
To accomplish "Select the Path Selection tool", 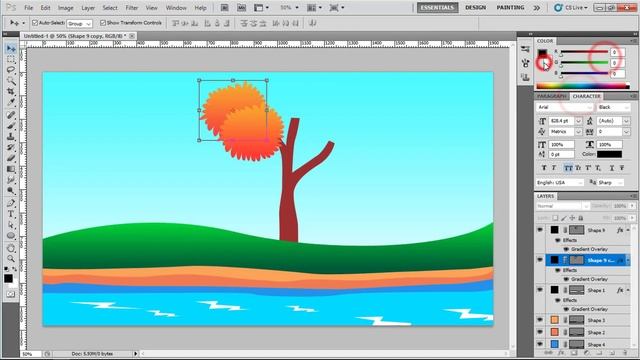I will point(11,224).
